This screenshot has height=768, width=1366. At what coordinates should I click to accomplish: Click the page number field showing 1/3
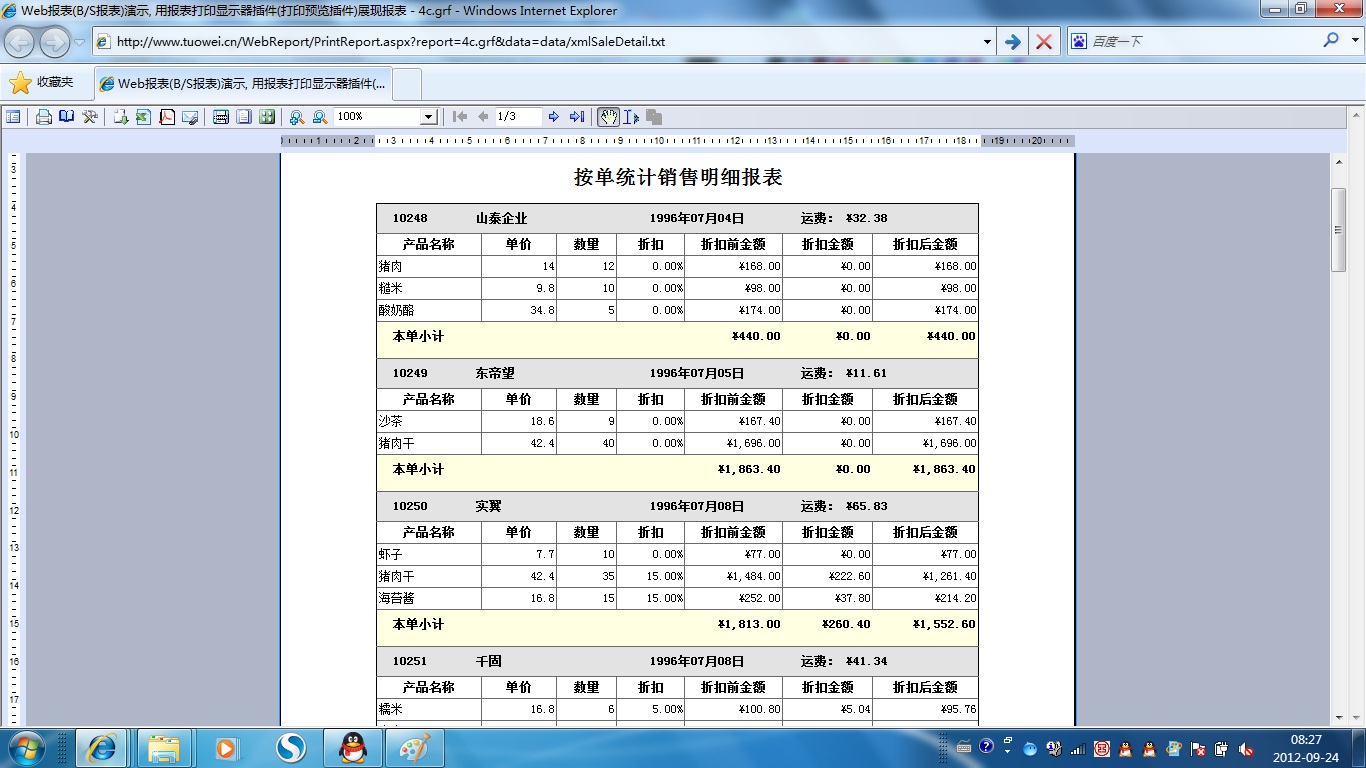[x=518, y=117]
